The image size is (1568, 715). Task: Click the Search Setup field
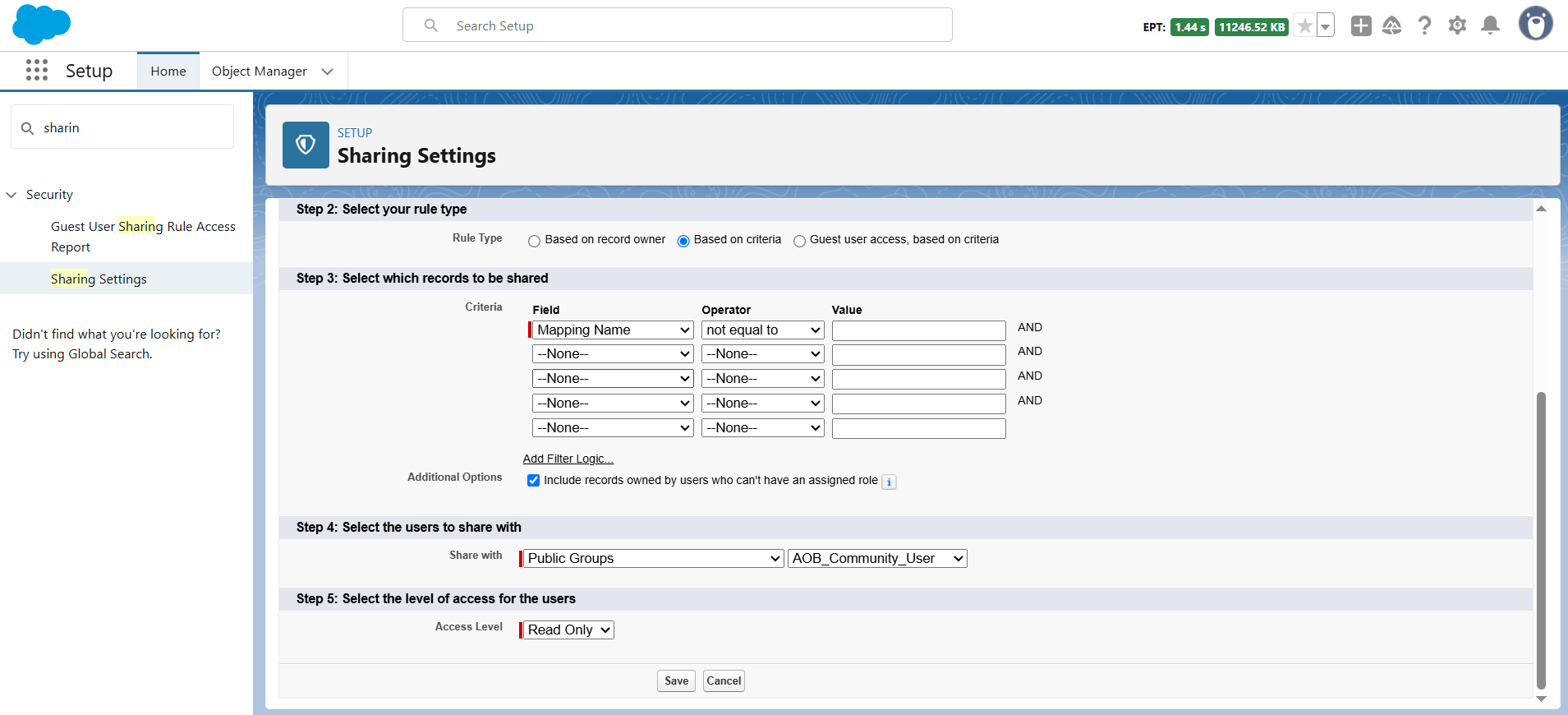click(678, 25)
